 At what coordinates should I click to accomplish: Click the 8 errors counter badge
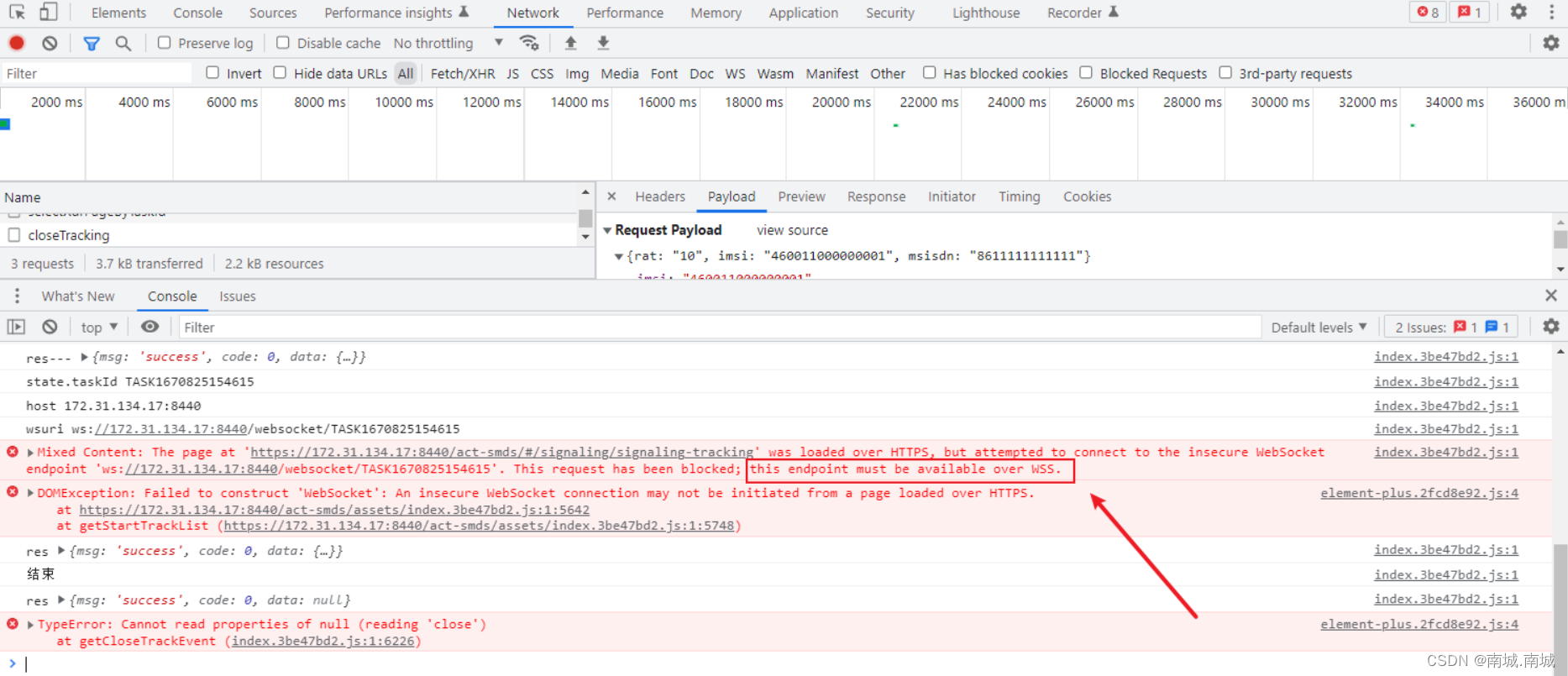1428,12
